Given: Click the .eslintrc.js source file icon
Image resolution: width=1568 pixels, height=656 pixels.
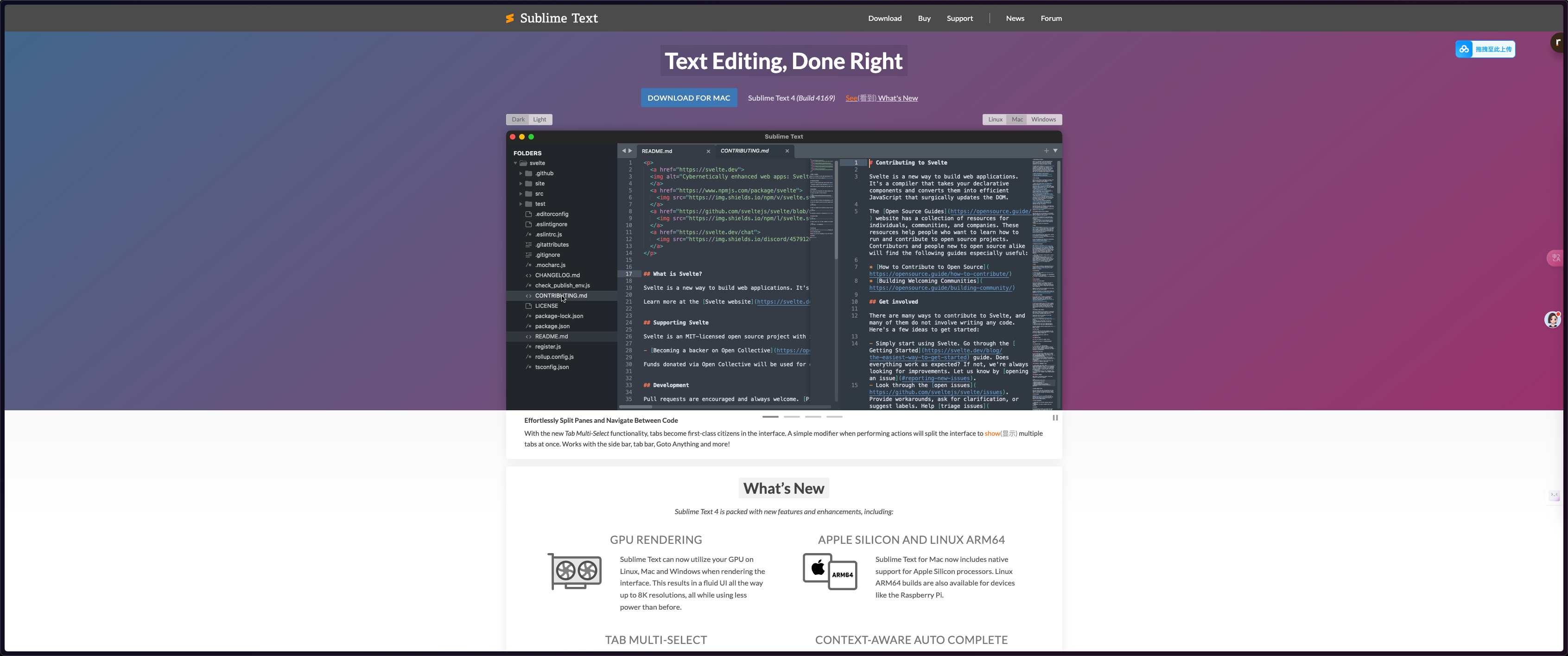Looking at the screenshot, I should click(528, 235).
